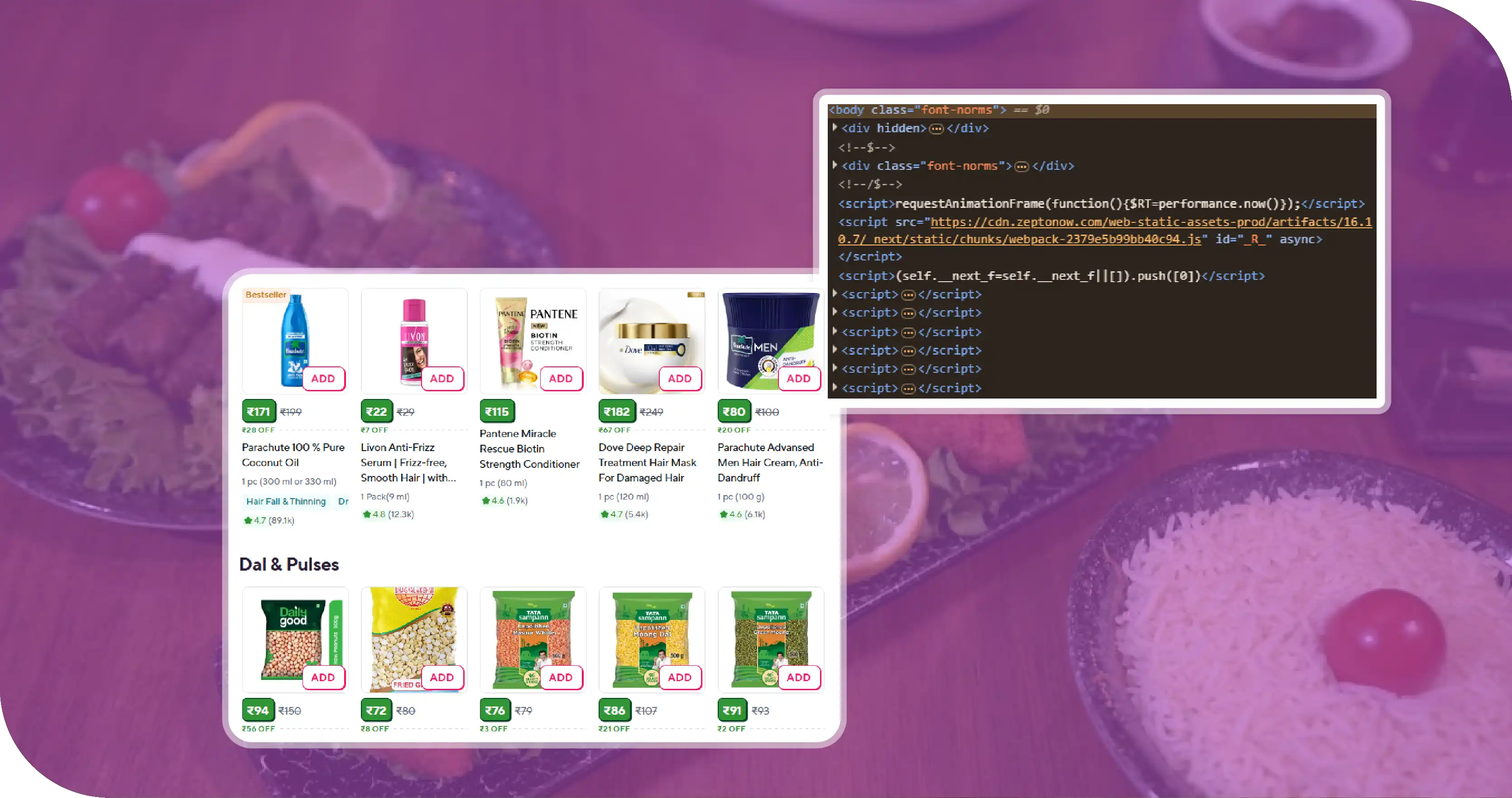This screenshot has width=1512, height=798.
Task: Add the ₹94 Daily Good item
Action: 323,678
